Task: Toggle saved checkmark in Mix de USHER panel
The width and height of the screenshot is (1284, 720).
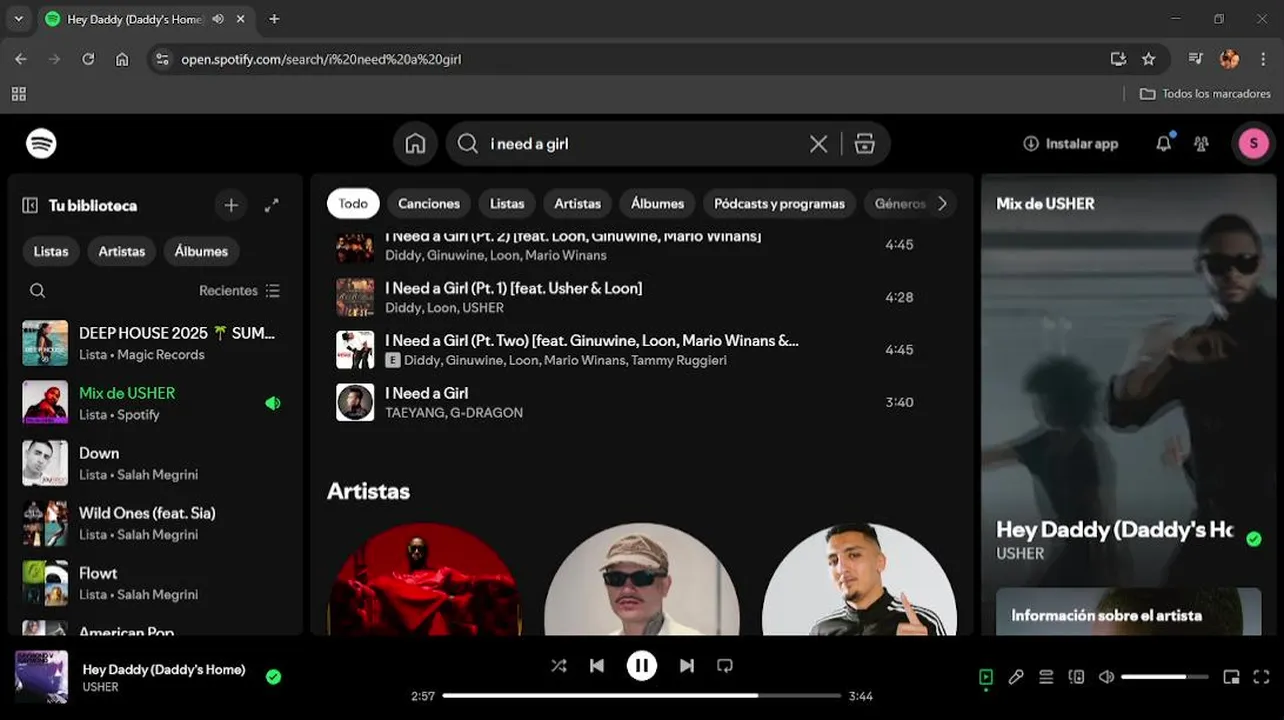Action: click(x=1254, y=539)
